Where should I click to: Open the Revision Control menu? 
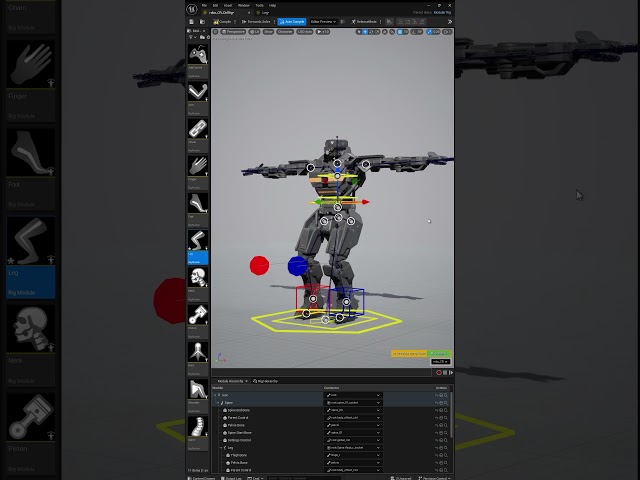(435, 478)
